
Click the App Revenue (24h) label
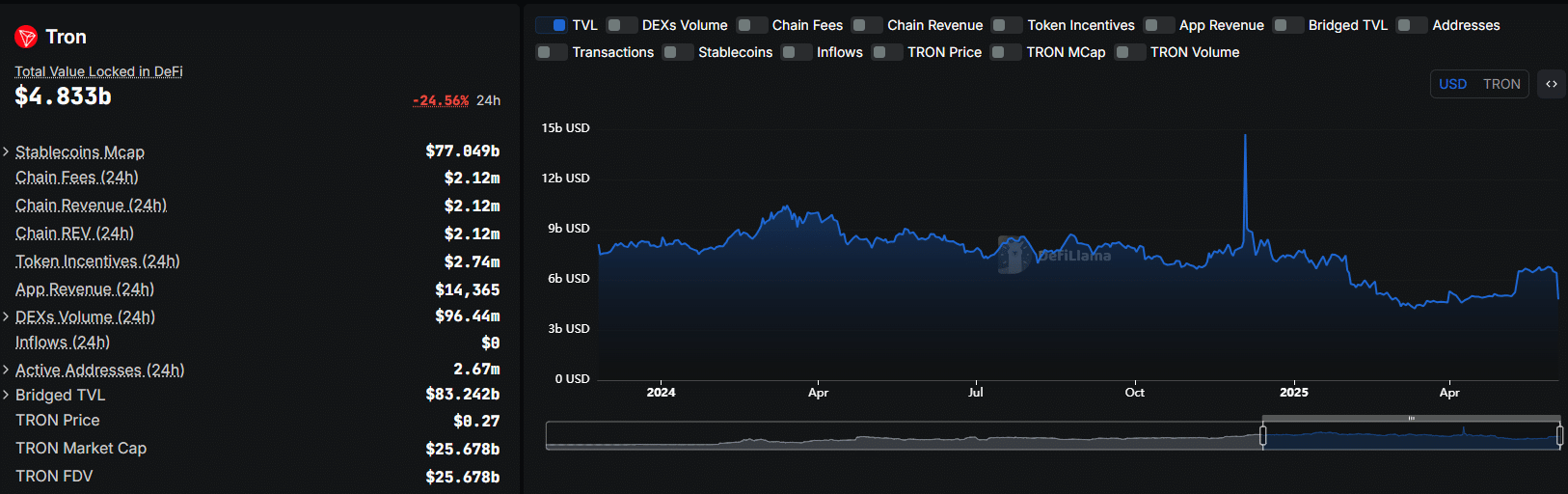[85, 289]
